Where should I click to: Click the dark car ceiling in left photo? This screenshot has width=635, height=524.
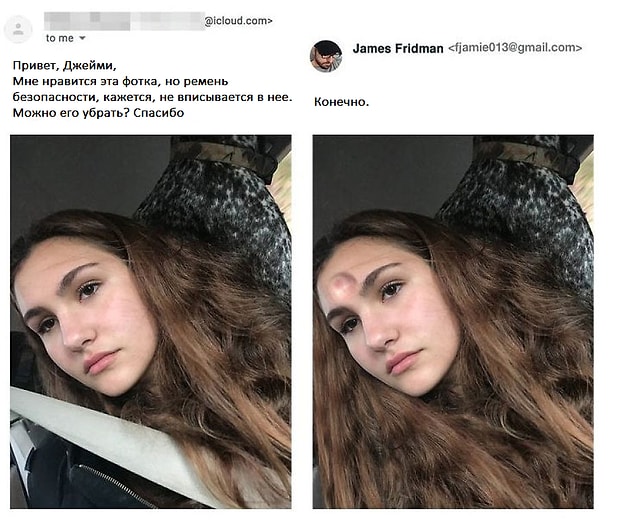(81, 174)
